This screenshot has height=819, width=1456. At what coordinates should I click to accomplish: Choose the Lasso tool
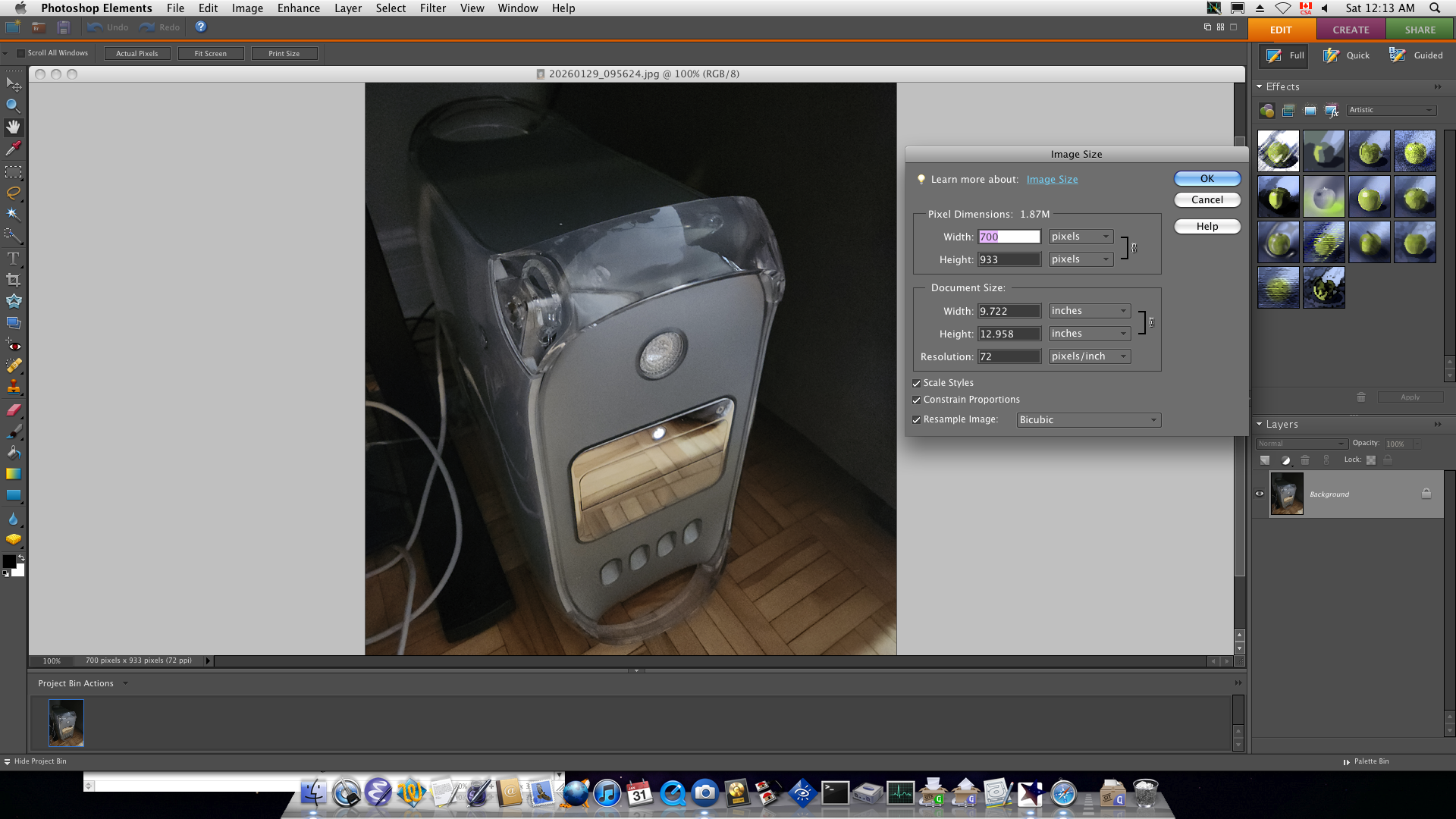click(x=13, y=193)
